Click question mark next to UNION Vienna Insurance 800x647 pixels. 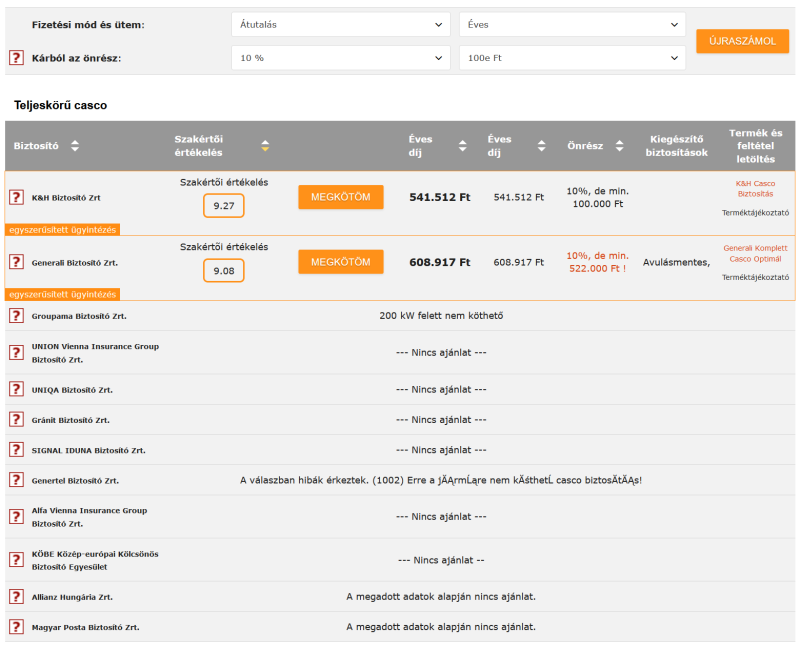click(x=16, y=352)
